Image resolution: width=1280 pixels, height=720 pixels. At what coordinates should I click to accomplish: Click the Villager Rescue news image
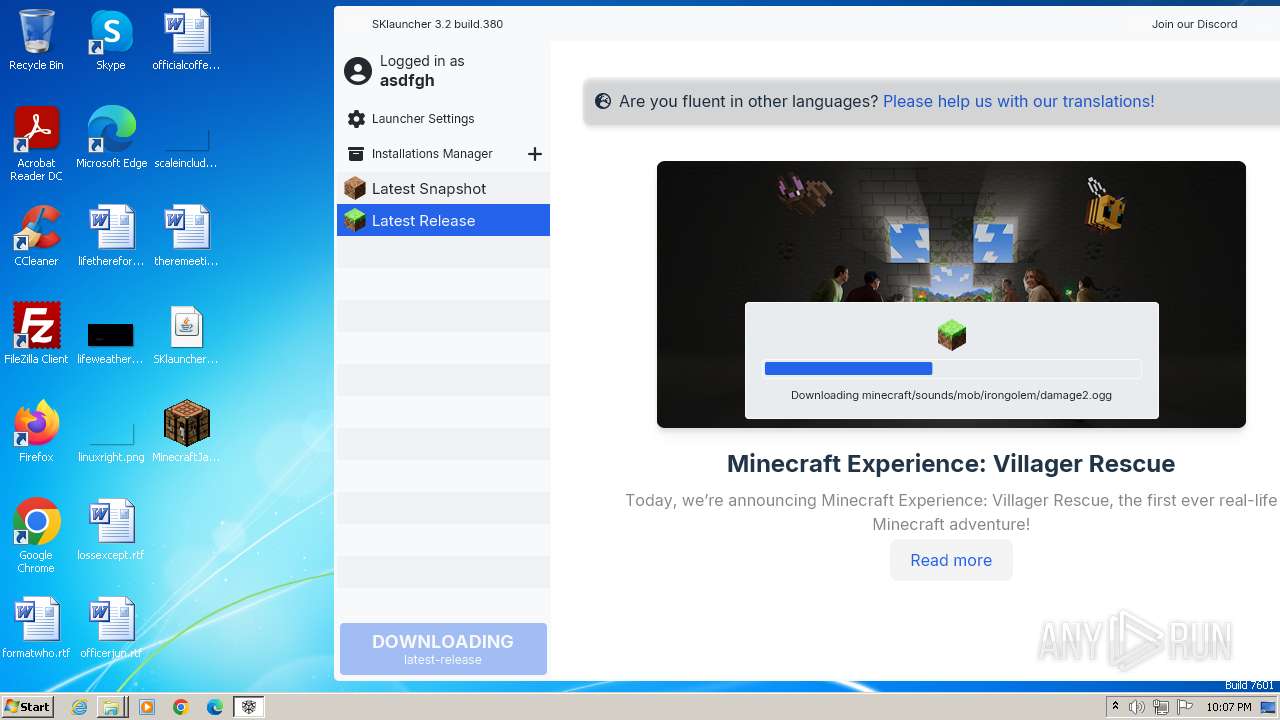tap(951, 294)
